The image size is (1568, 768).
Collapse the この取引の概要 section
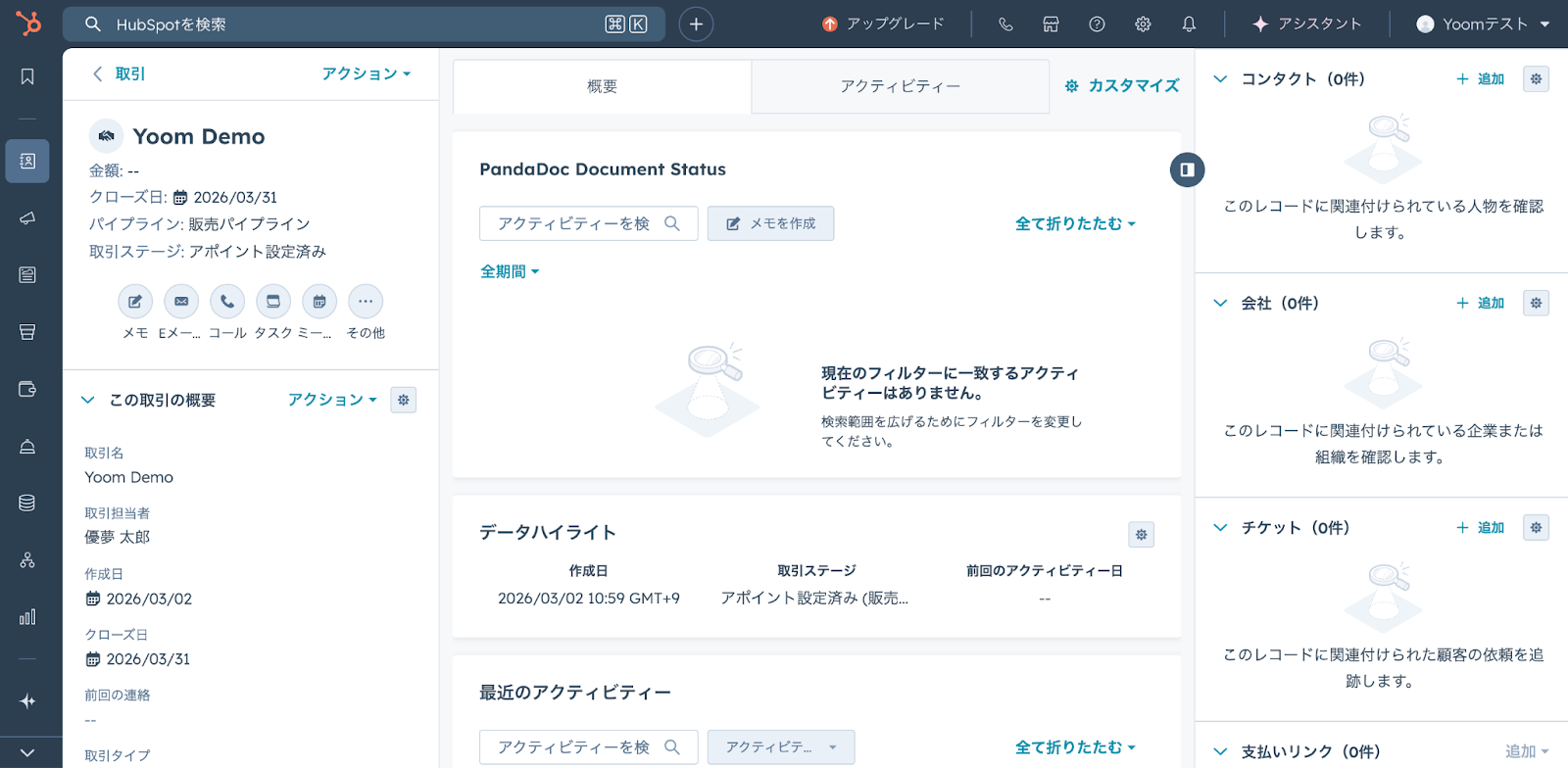tap(88, 400)
